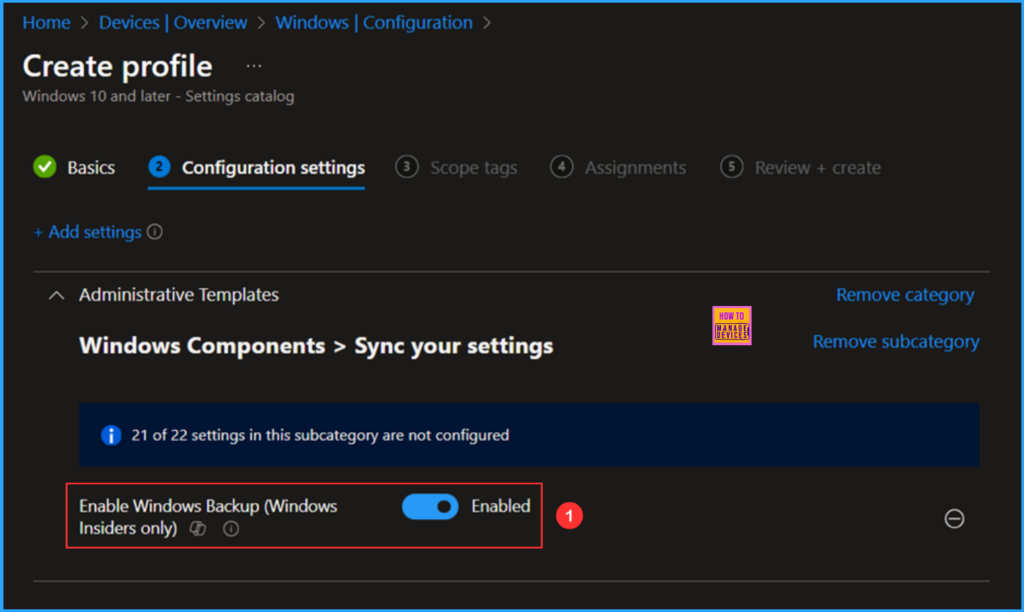Screen dimensions: 1024x612
Task: Click the step 5 circle for Review + create
Action: (x=731, y=167)
